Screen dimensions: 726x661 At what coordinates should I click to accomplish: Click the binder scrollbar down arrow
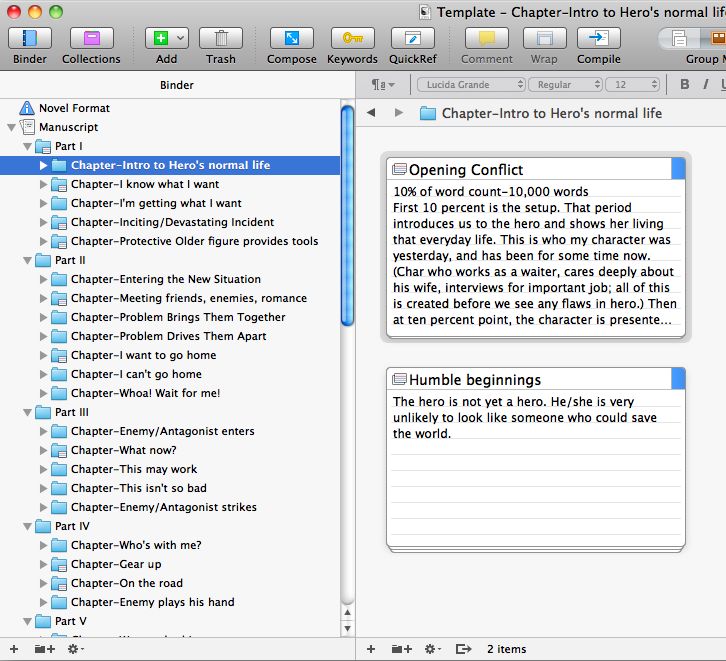tap(347, 629)
